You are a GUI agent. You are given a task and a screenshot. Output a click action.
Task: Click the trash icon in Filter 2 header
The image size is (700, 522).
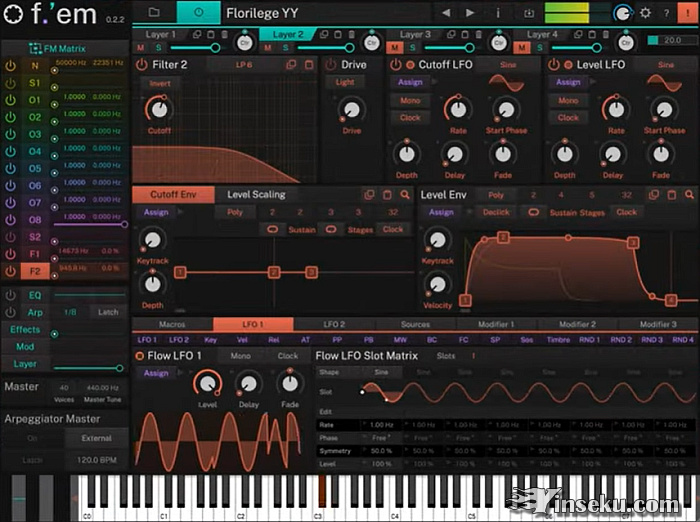[x=309, y=65]
